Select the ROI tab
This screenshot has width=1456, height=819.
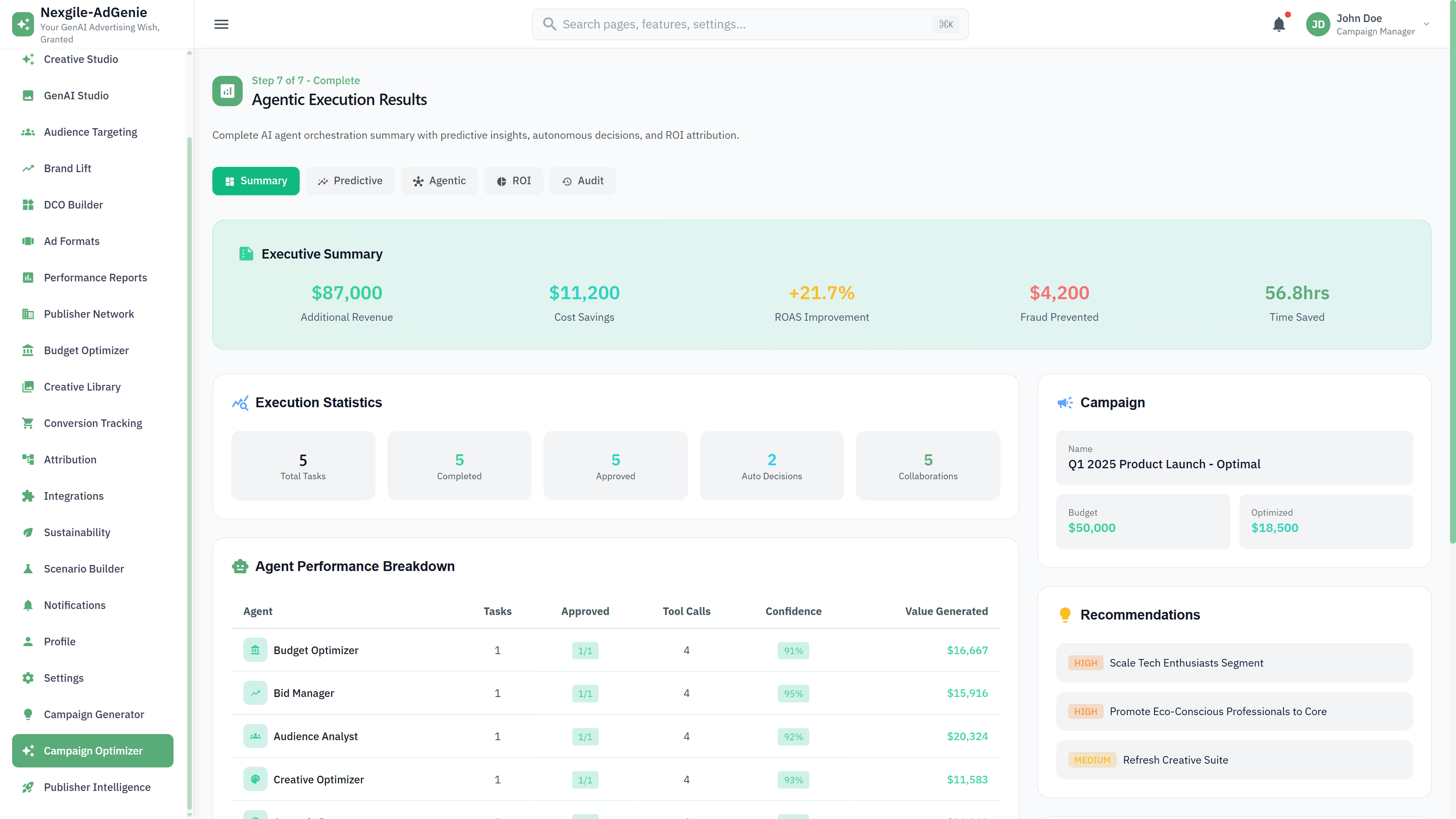tap(514, 181)
